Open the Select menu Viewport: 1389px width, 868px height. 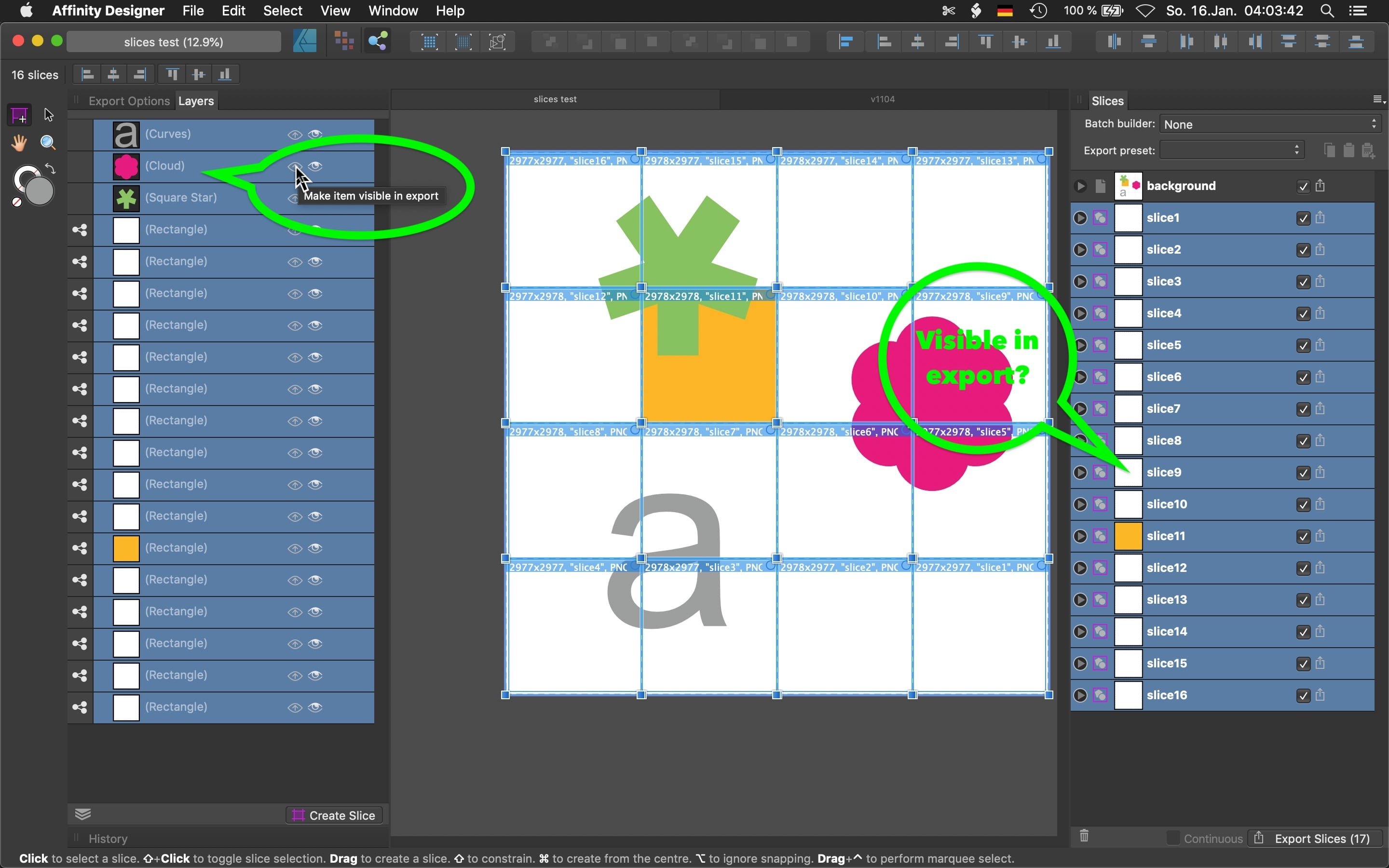coord(283,11)
